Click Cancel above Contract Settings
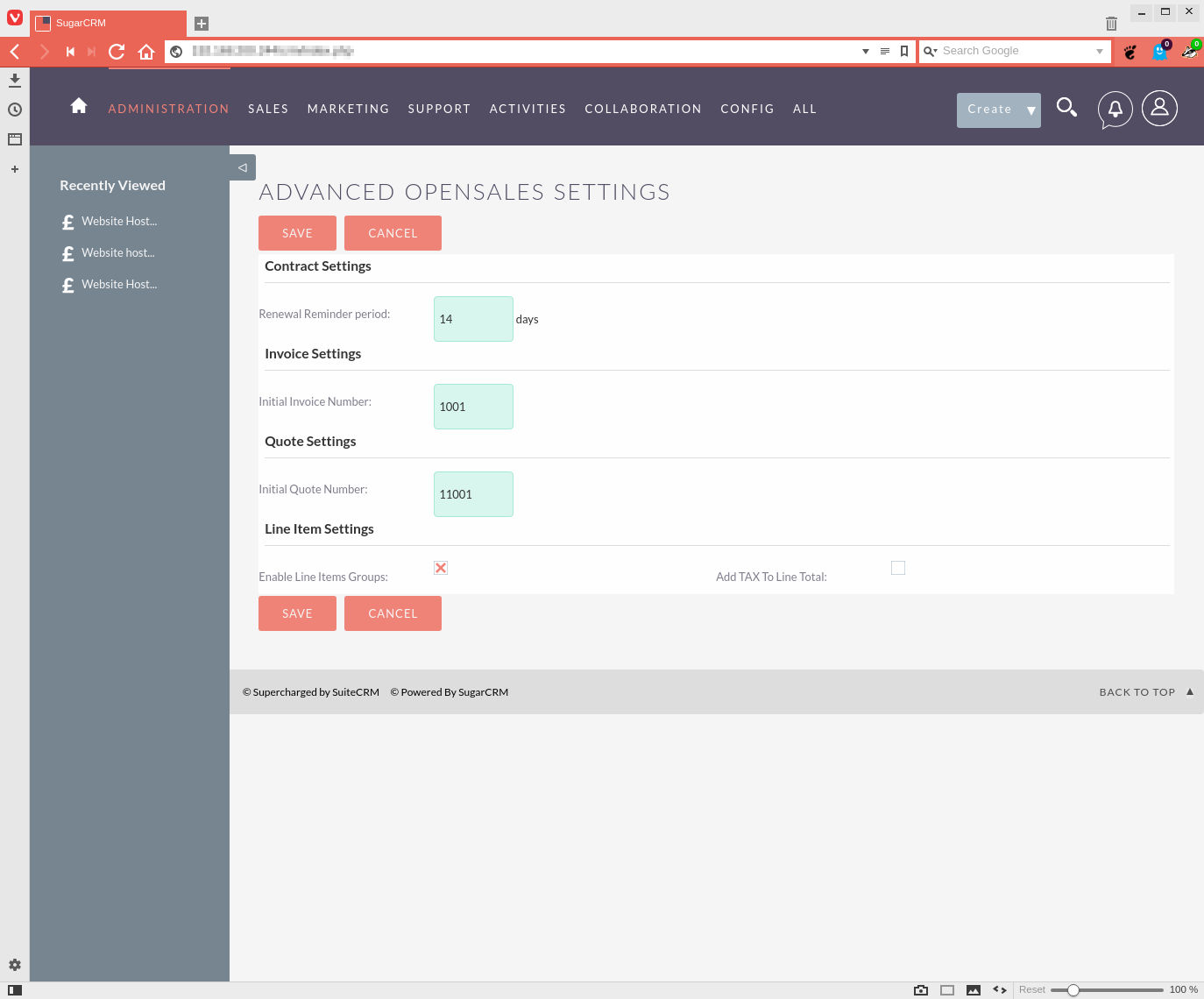 tap(393, 233)
